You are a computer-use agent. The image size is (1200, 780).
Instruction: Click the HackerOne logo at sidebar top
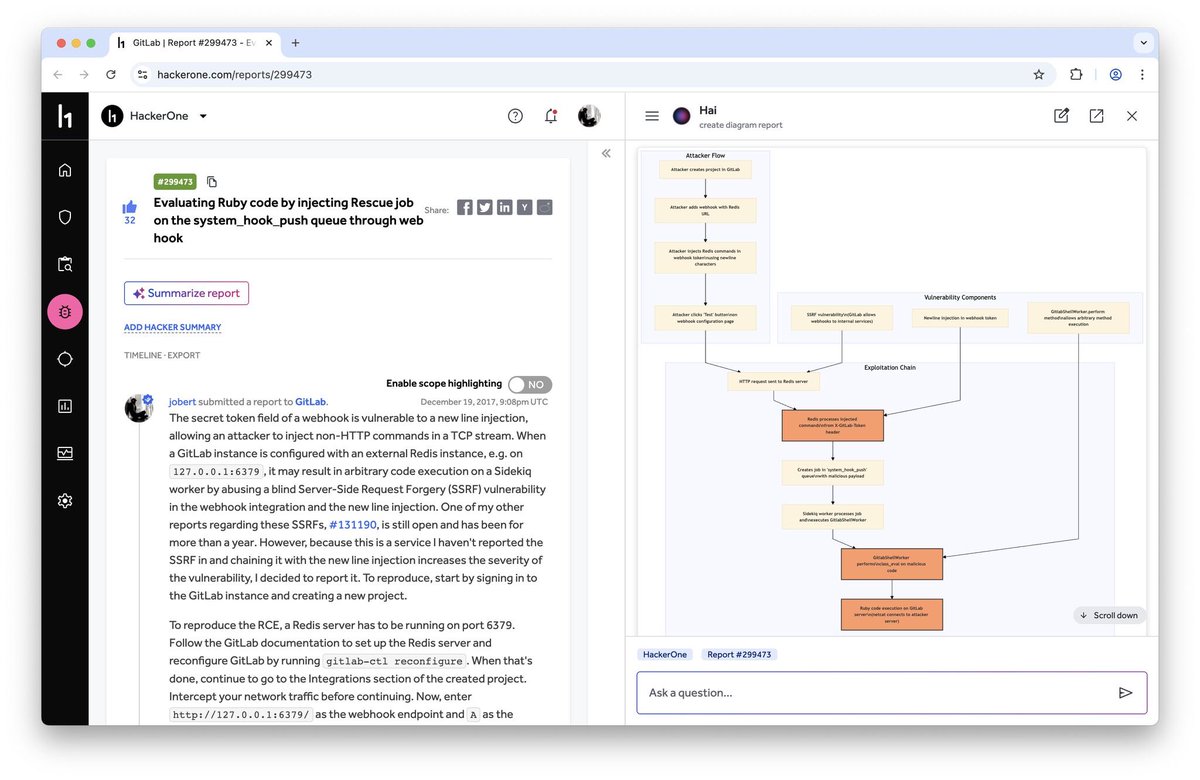(x=65, y=116)
